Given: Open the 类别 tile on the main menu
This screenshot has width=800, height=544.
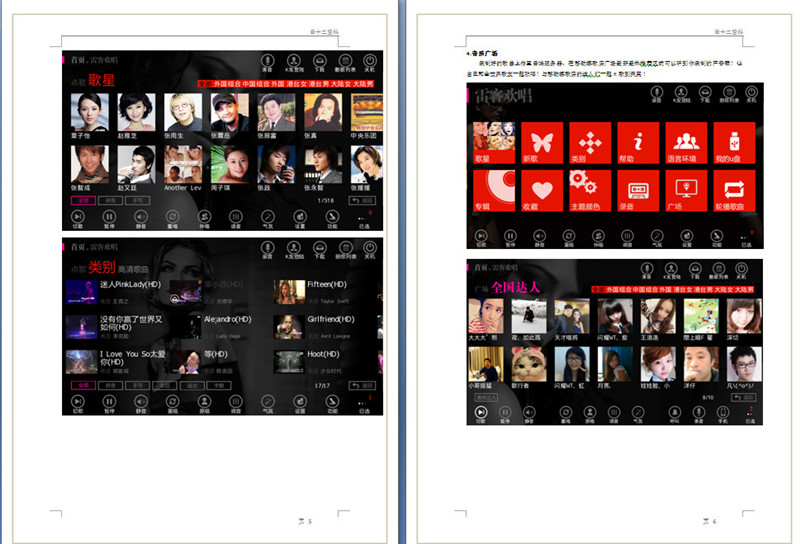Looking at the screenshot, I should [x=590, y=143].
